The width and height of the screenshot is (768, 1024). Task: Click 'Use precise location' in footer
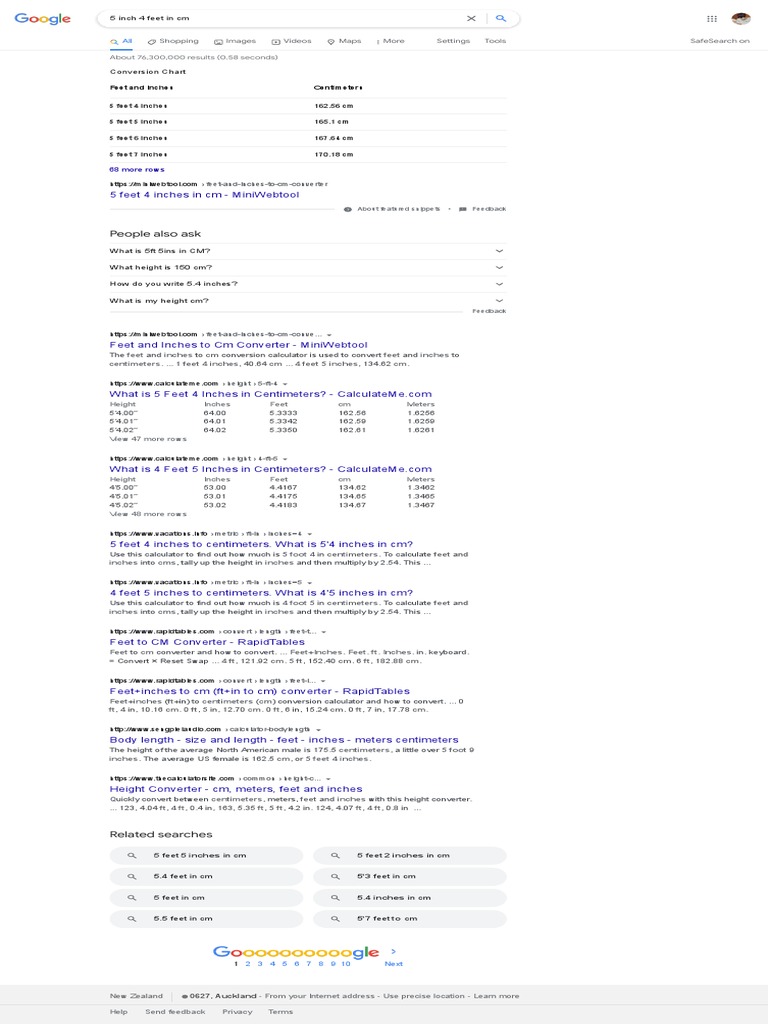pos(424,997)
